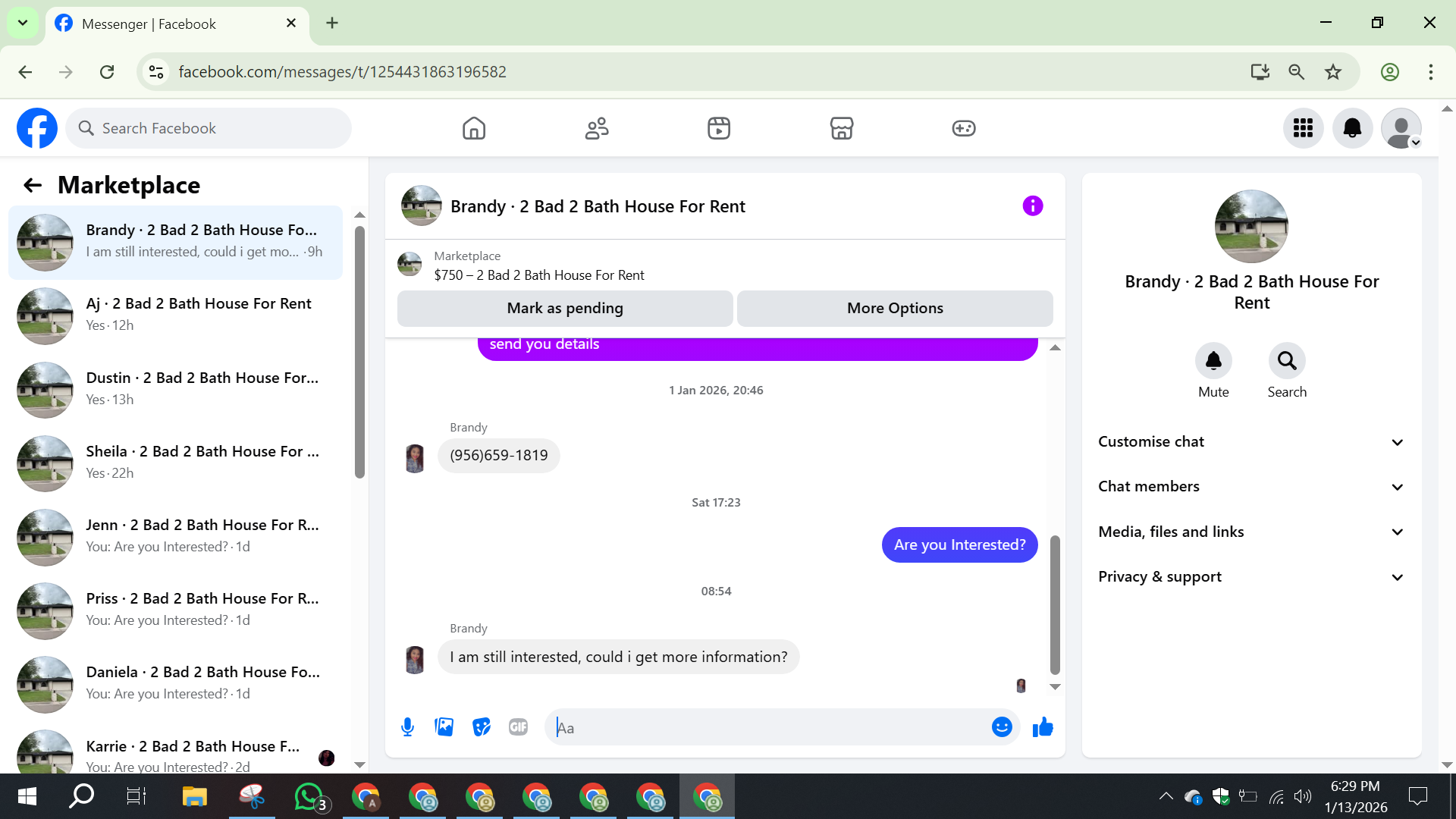This screenshot has height=819, width=1456.
Task: Send a thumbs-up like
Action: 1043,727
